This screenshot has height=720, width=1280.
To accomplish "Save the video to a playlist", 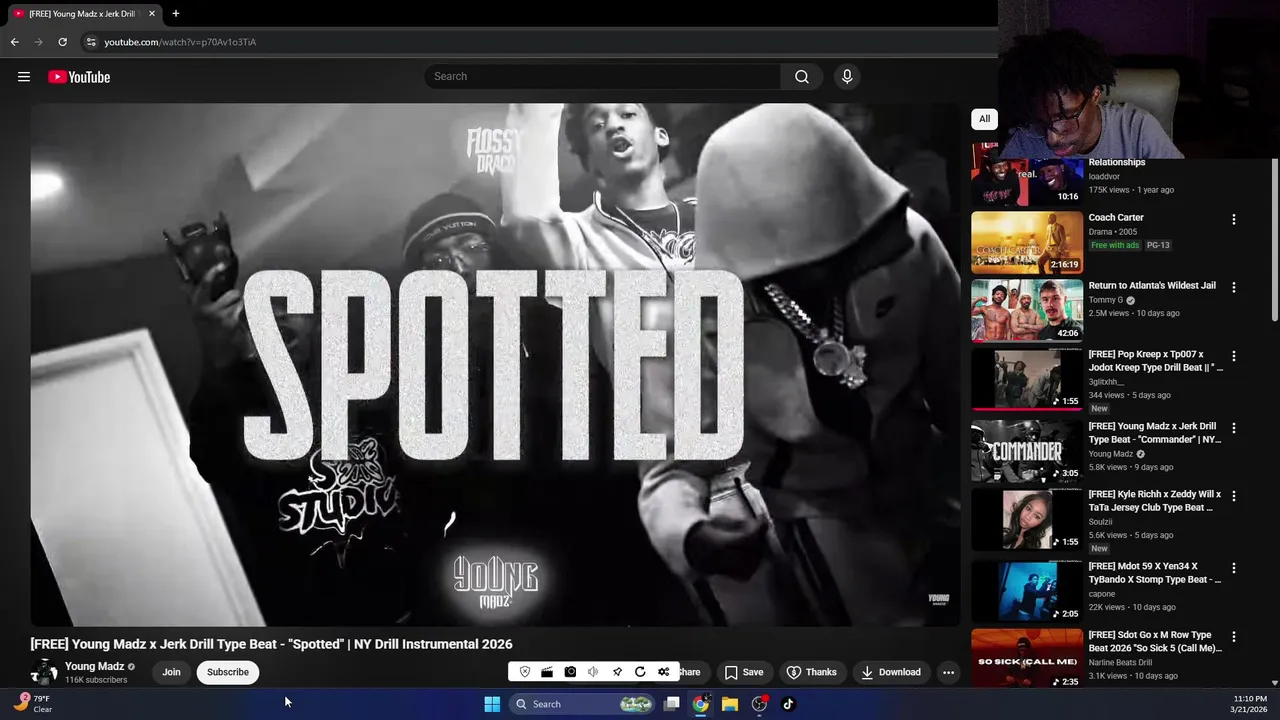I will coord(744,672).
